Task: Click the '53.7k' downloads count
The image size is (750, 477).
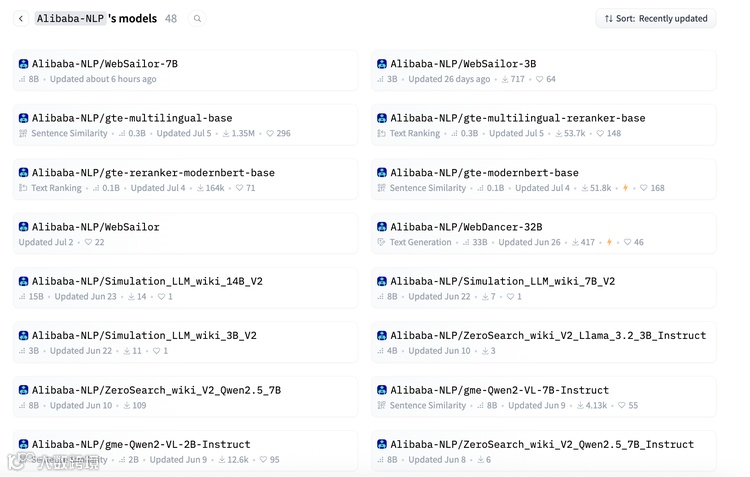Action: [574, 133]
